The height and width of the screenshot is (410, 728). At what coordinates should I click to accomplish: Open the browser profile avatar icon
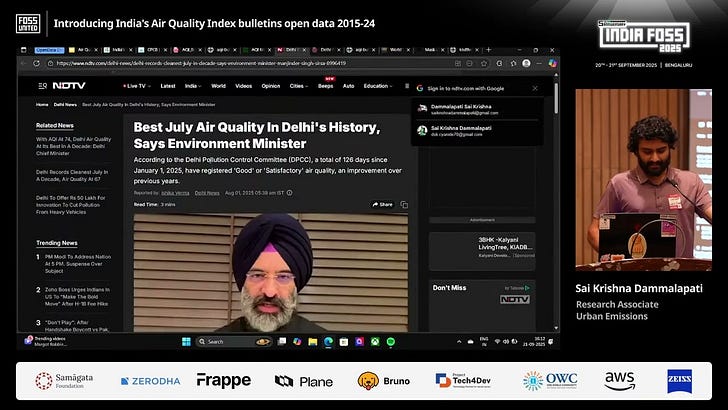tap(526, 63)
